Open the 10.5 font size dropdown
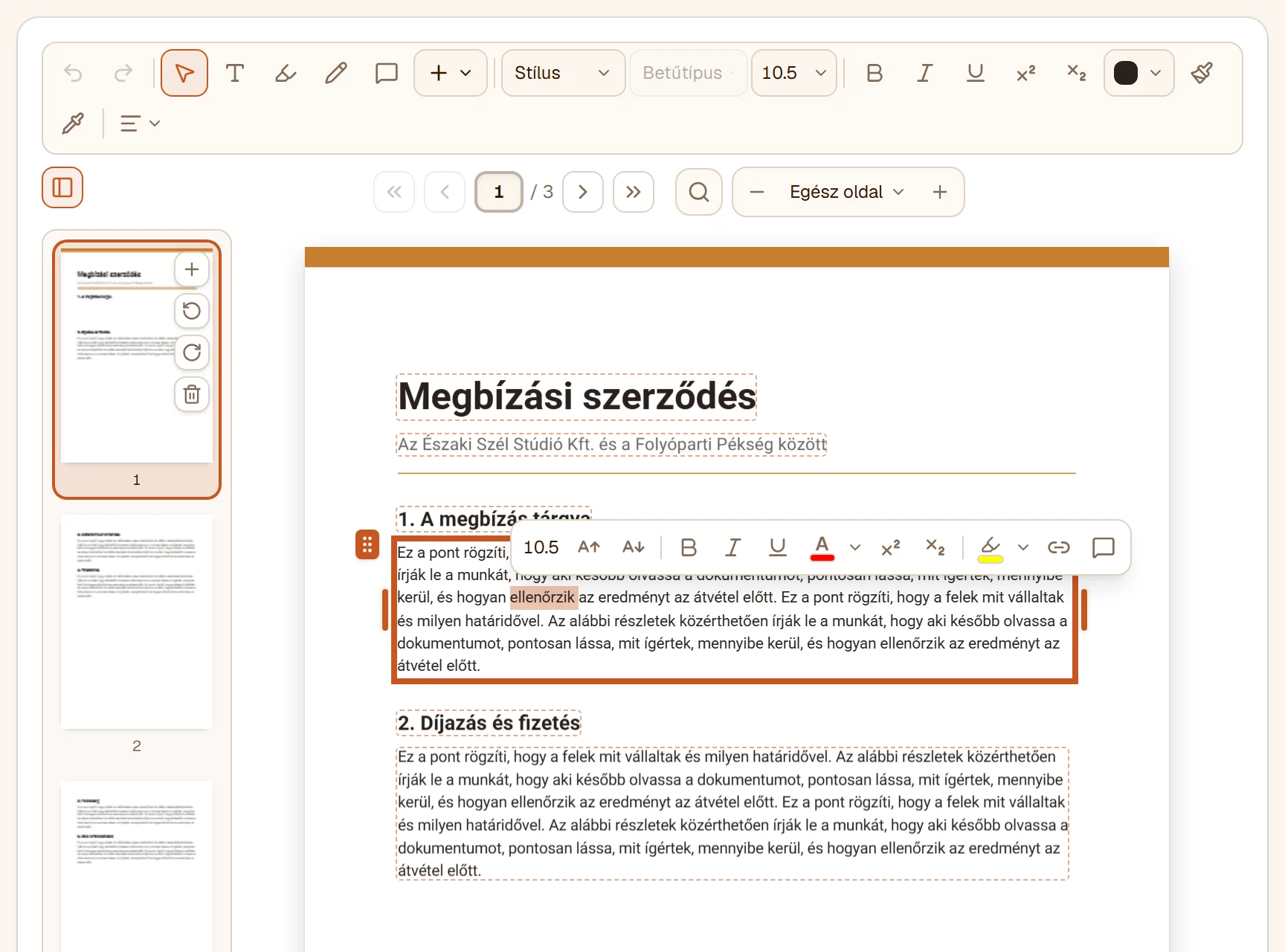 point(794,73)
